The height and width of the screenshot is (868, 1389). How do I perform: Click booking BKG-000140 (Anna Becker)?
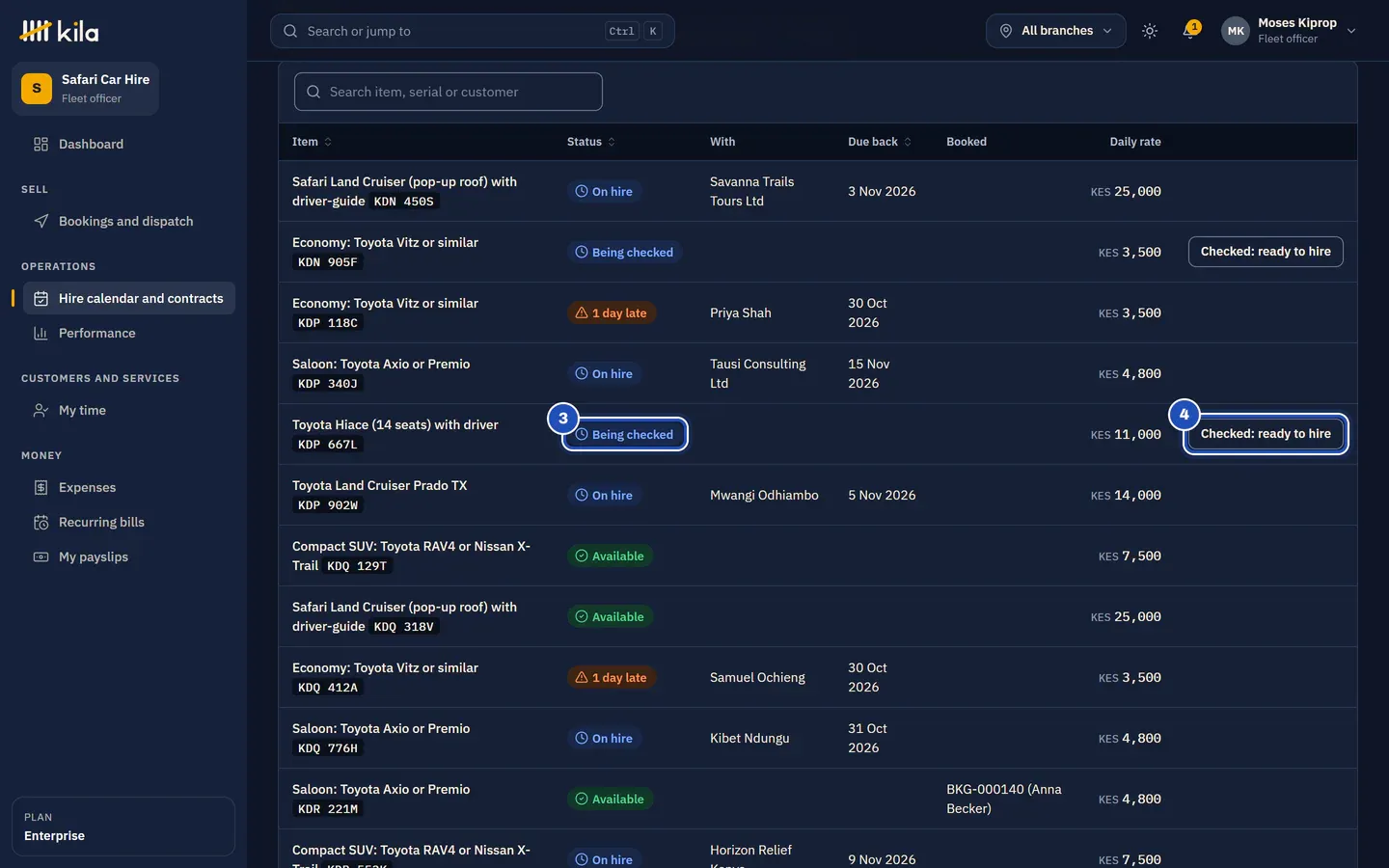point(1004,799)
